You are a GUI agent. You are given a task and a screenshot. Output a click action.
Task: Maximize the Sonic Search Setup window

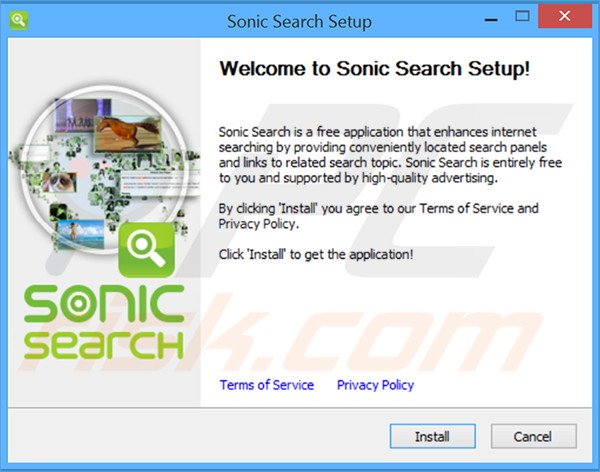[x=522, y=16]
